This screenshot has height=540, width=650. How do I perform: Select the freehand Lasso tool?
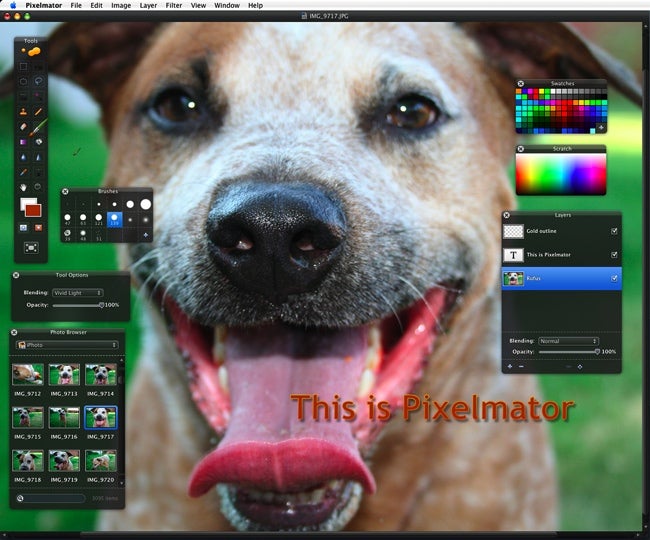(38, 81)
